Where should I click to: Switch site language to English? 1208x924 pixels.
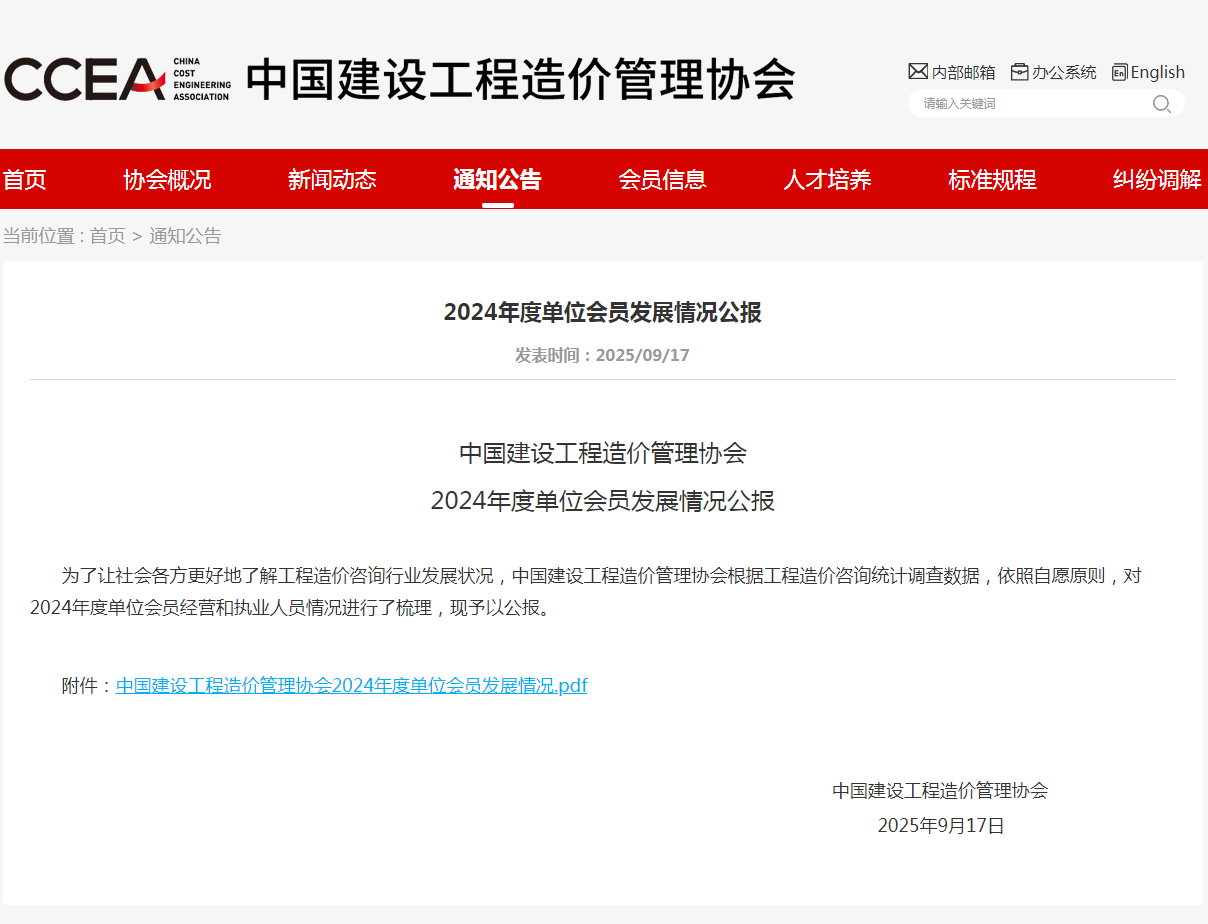point(1157,72)
